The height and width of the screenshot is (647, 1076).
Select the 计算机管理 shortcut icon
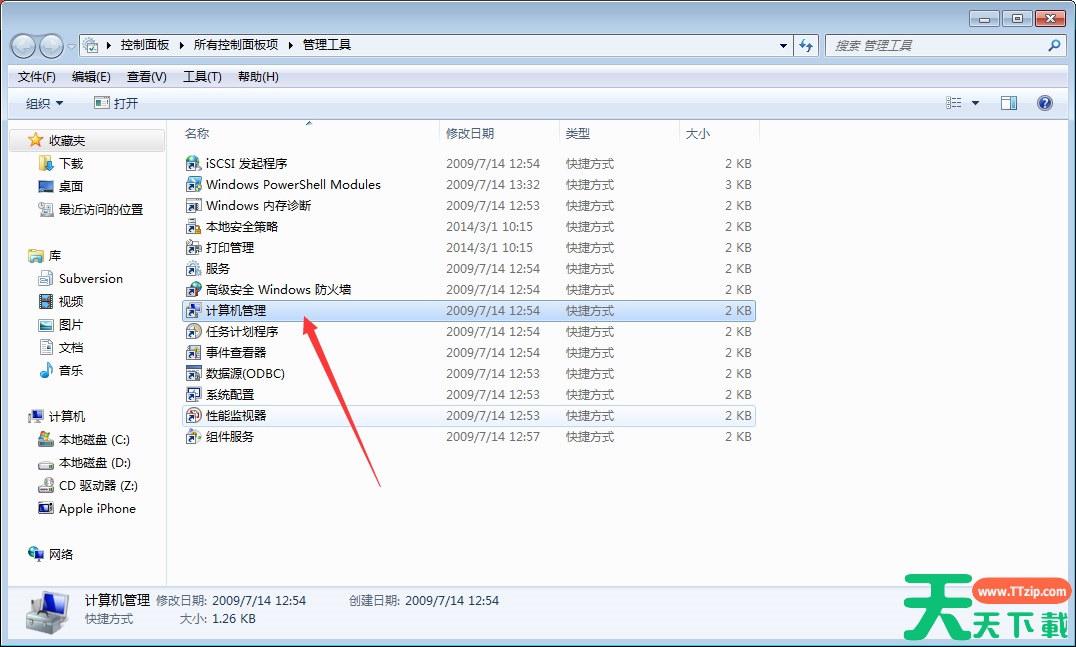194,310
